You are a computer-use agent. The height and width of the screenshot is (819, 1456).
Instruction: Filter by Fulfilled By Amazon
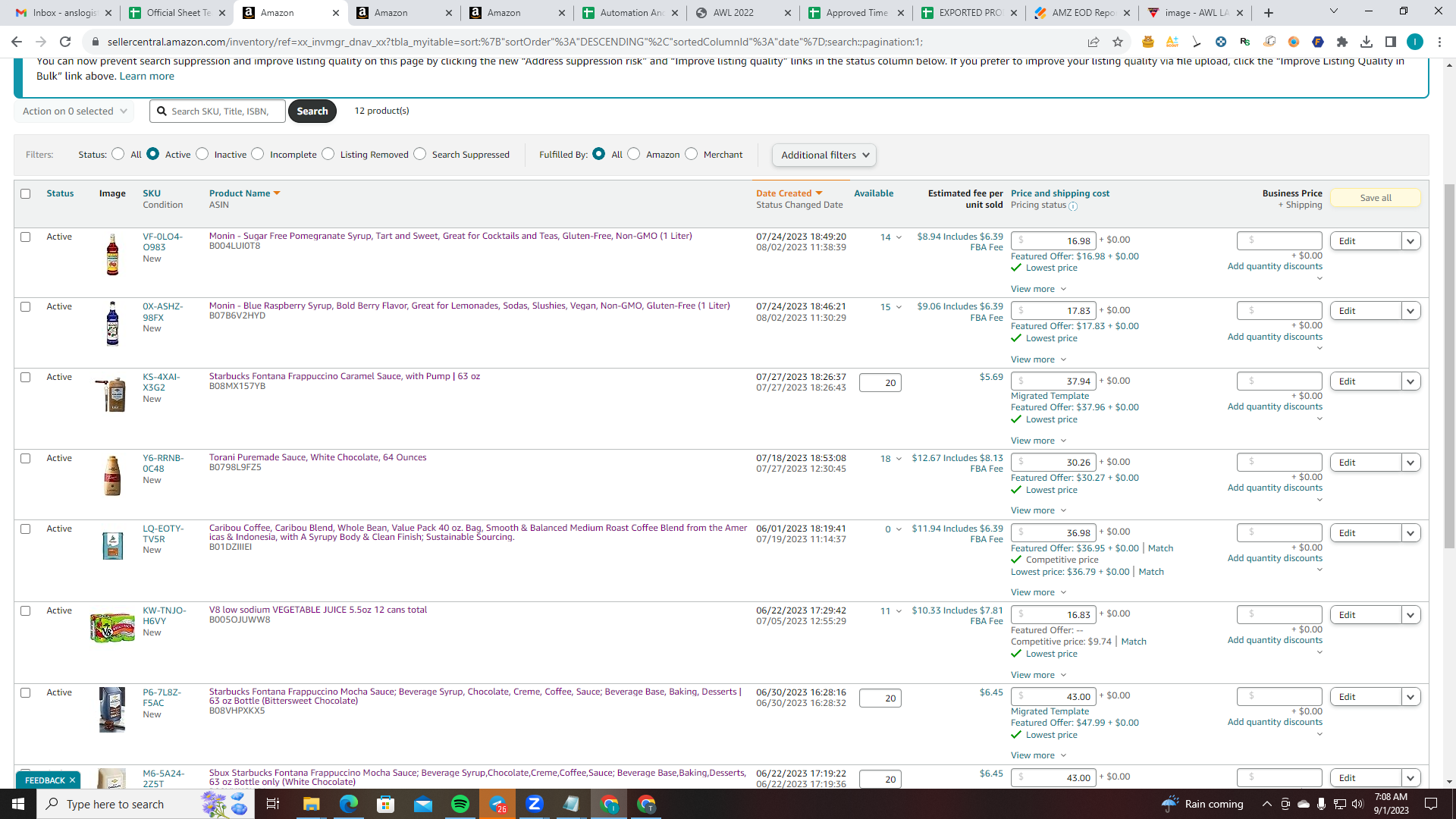(634, 154)
